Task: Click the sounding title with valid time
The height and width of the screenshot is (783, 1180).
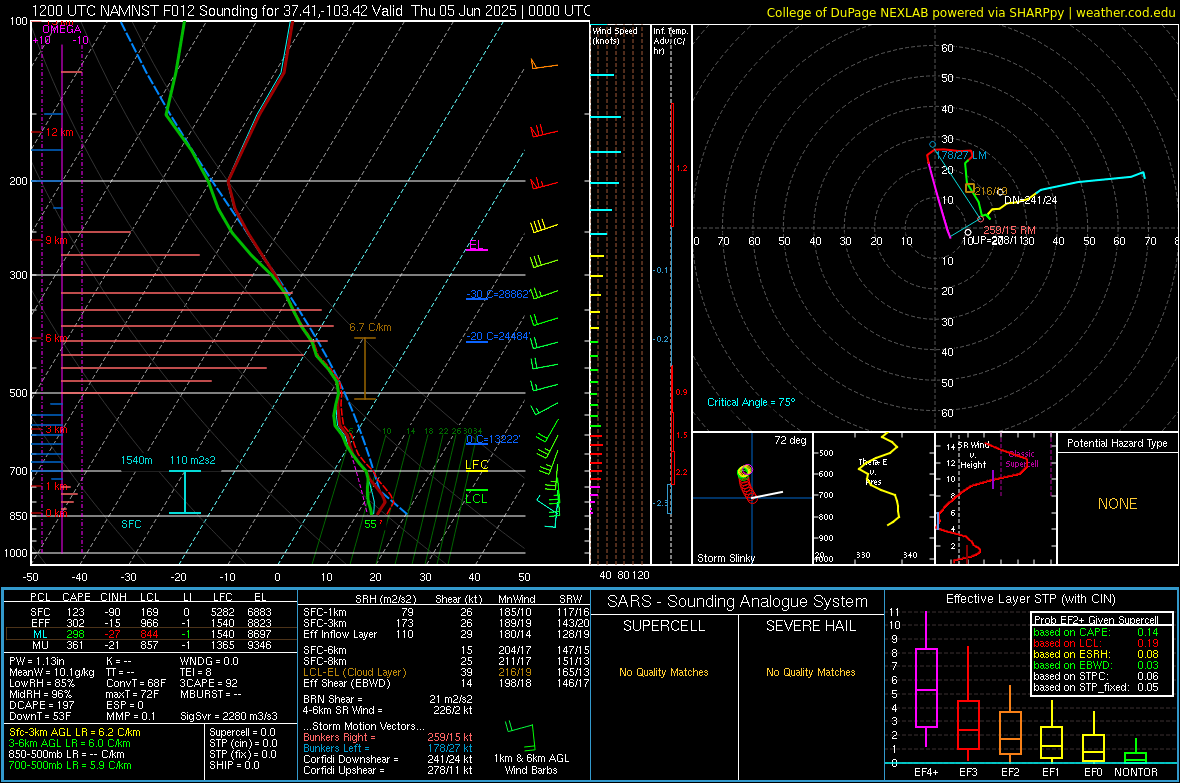Action: (311, 11)
